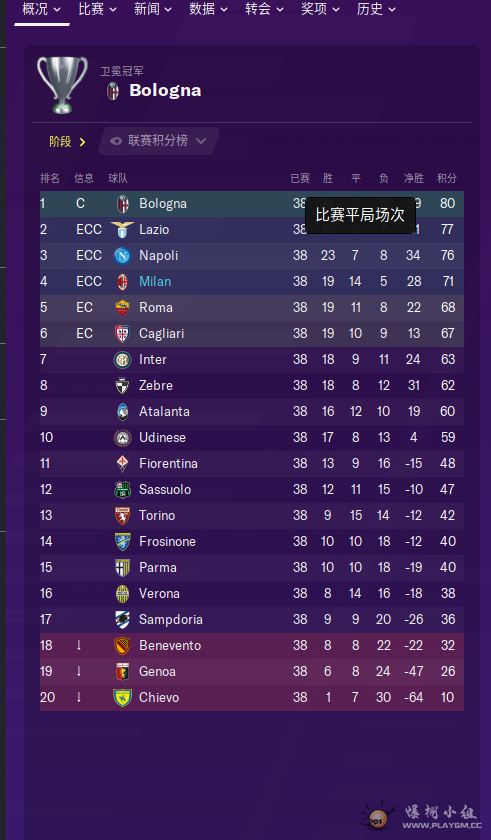The height and width of the screenshot is (840, 491).
Task: Click the silver trophy cup icon
Action: coord(62,84)
